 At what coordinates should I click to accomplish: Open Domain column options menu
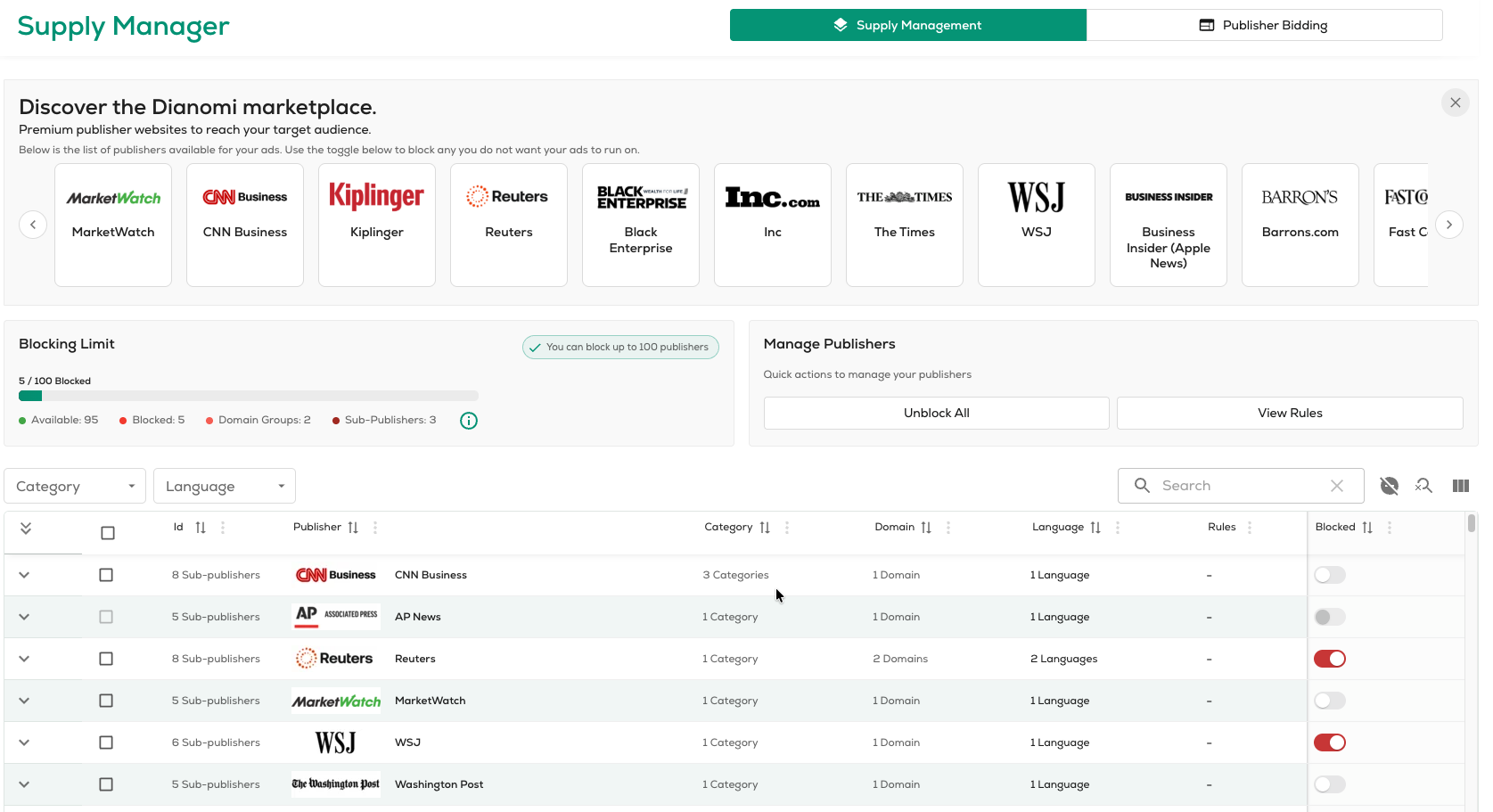pos(948,528)
